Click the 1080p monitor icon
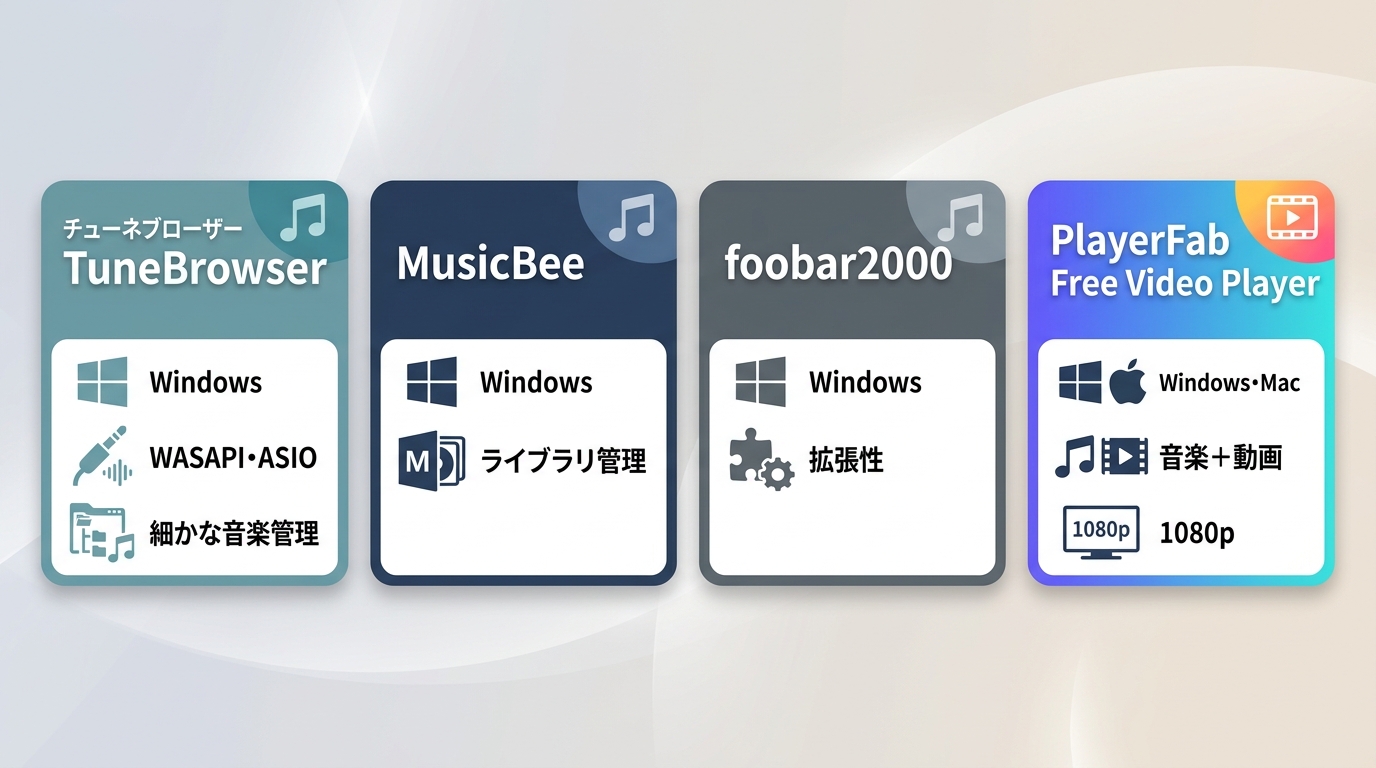 (x=1100, y=532)
